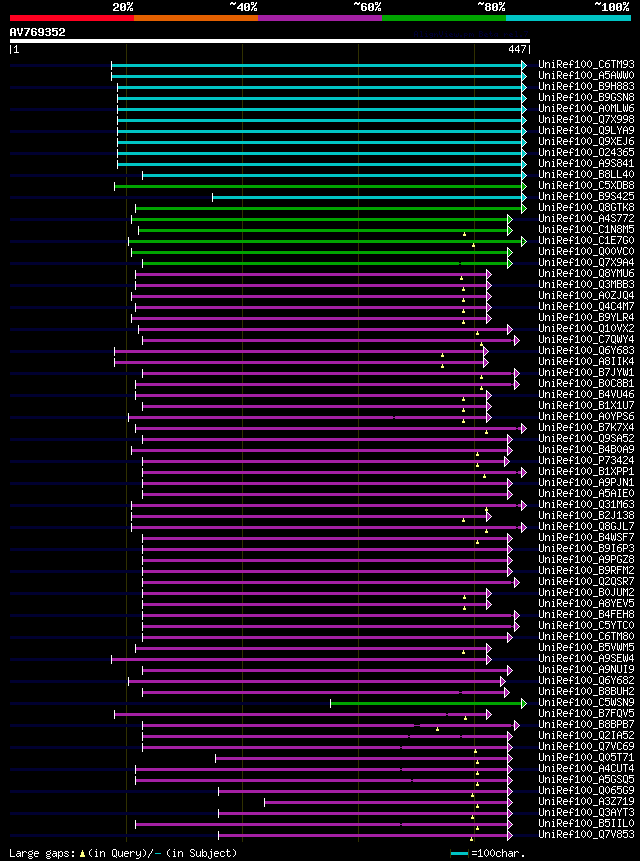Click the UniRef100_Q31M63 hit name

pyautogui.click(x=586, y=505)
